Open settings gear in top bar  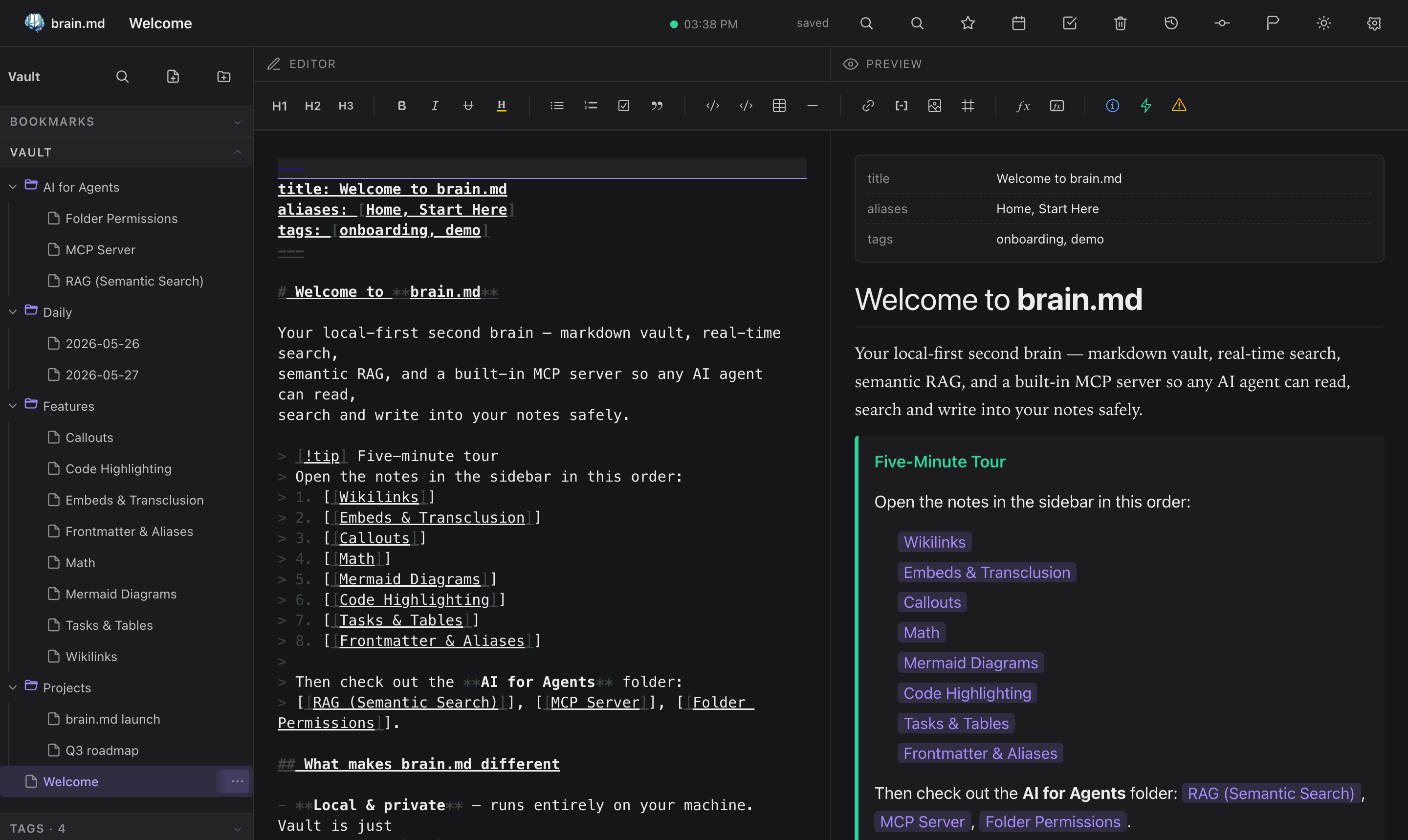click(1374, 23)
